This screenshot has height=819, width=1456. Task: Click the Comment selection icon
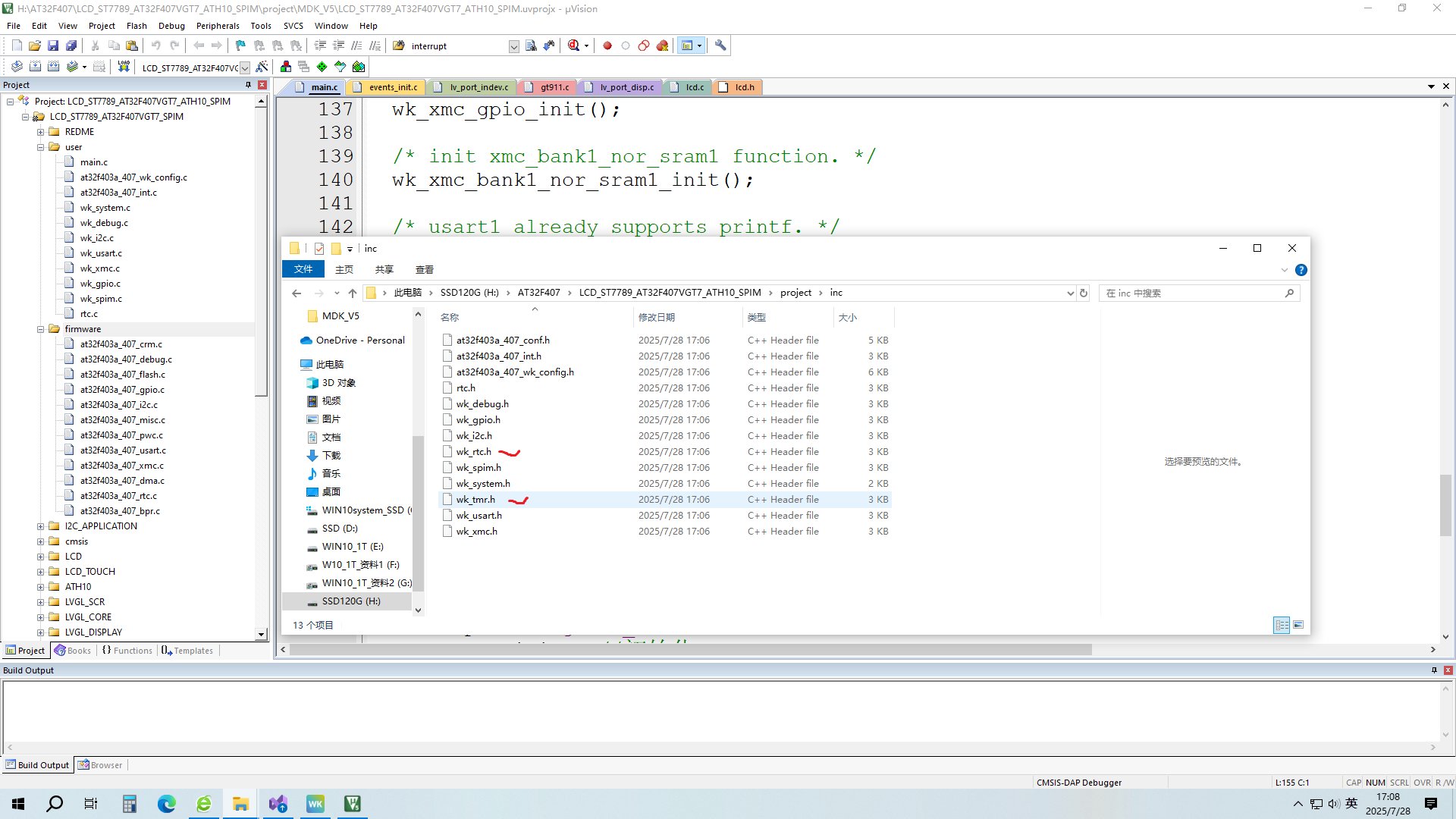[x=356, y=45]
